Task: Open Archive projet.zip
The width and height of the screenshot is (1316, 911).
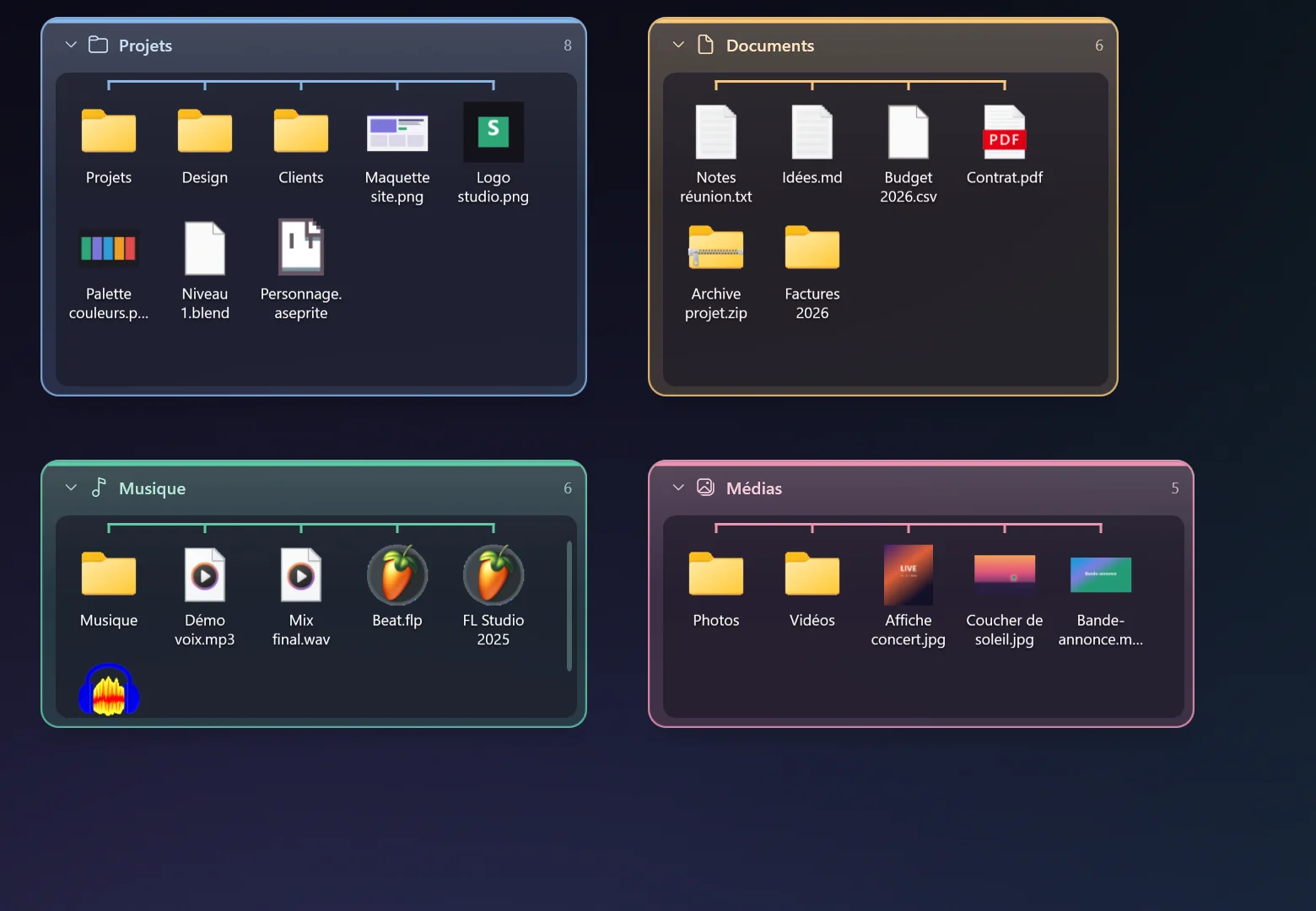Action: [x=716, y=247]
